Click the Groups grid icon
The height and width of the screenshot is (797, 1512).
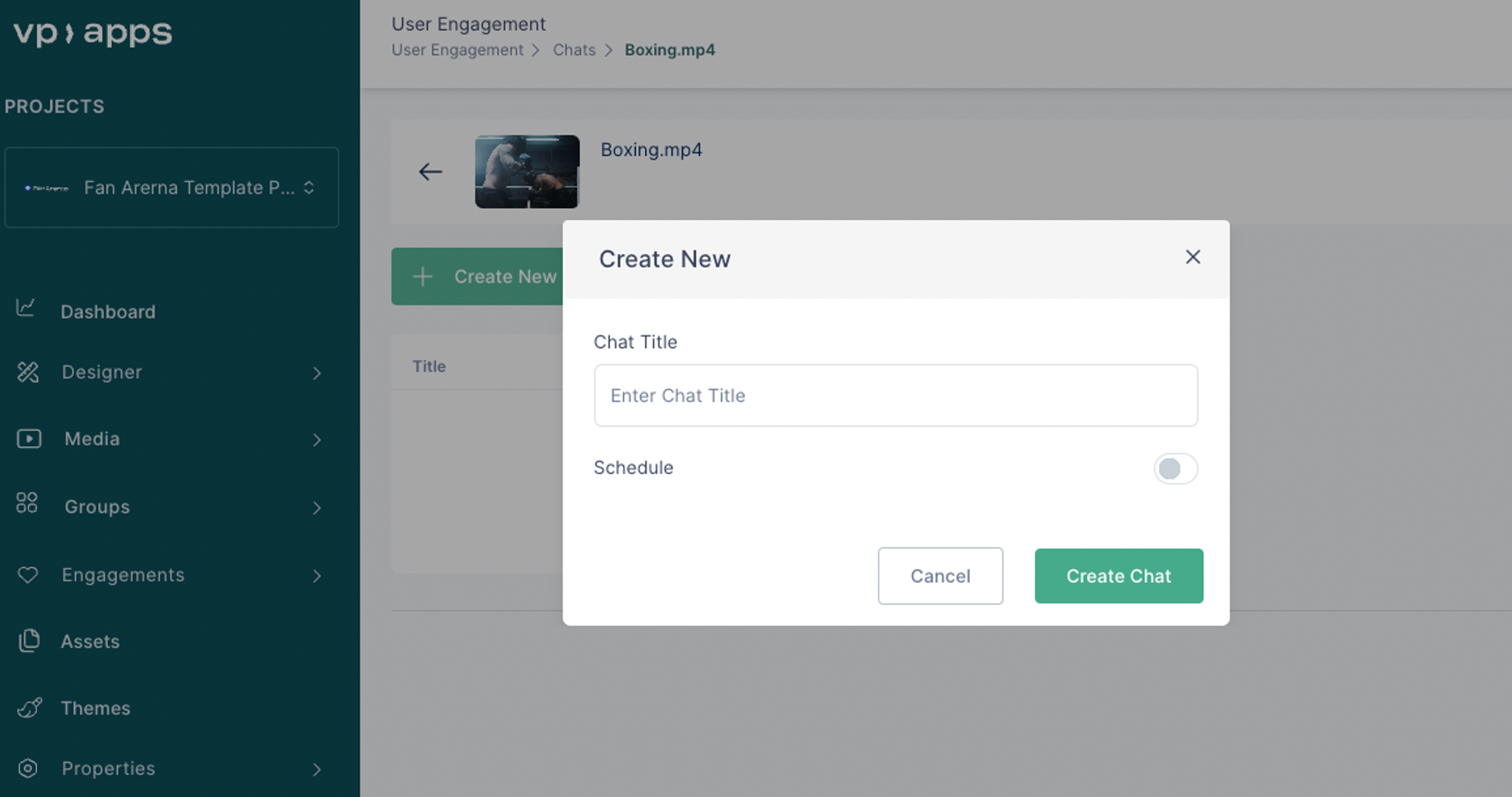[x=27, y=503]
